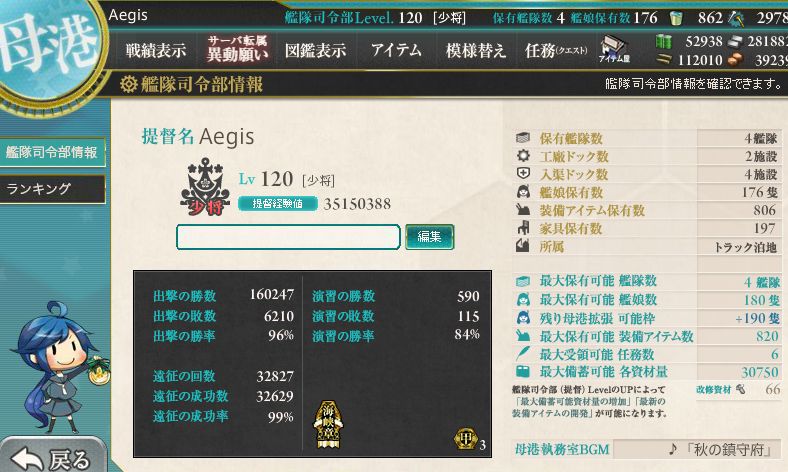The height and width of the screenshot is (472, 788).
Task: Click the gear icon beside 艦隊司令部情報
Action: [129, 84]
